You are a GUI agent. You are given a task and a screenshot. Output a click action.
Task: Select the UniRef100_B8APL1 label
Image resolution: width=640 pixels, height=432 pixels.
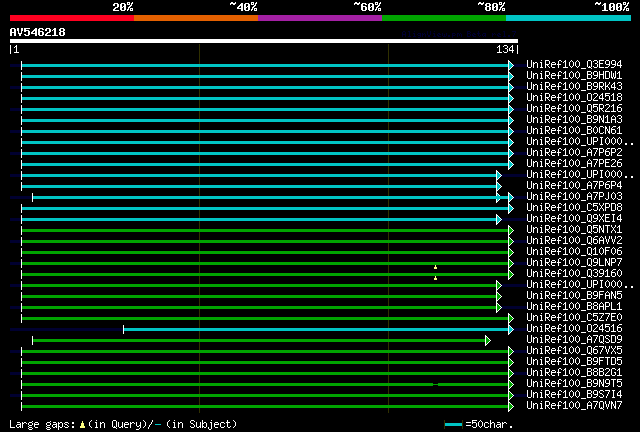click(574, 306)
